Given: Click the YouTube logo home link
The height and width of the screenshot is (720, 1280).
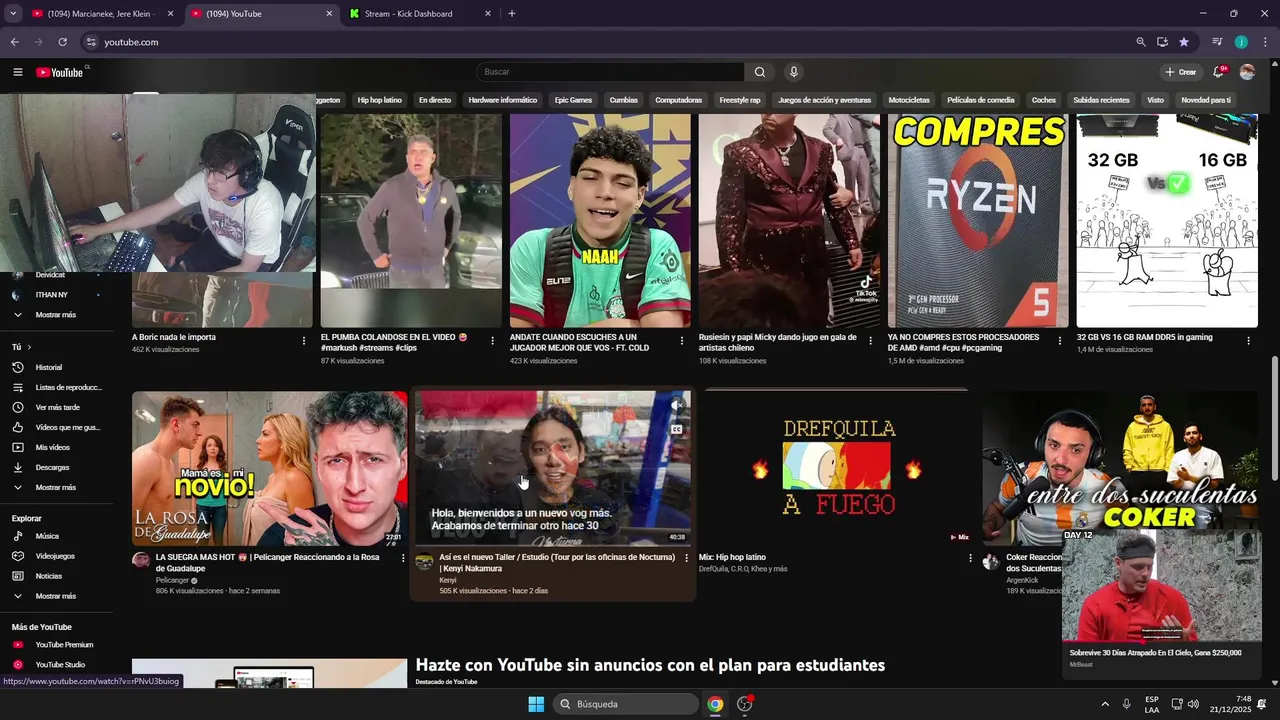Looking at the screenshot, I should coord(60,72).
